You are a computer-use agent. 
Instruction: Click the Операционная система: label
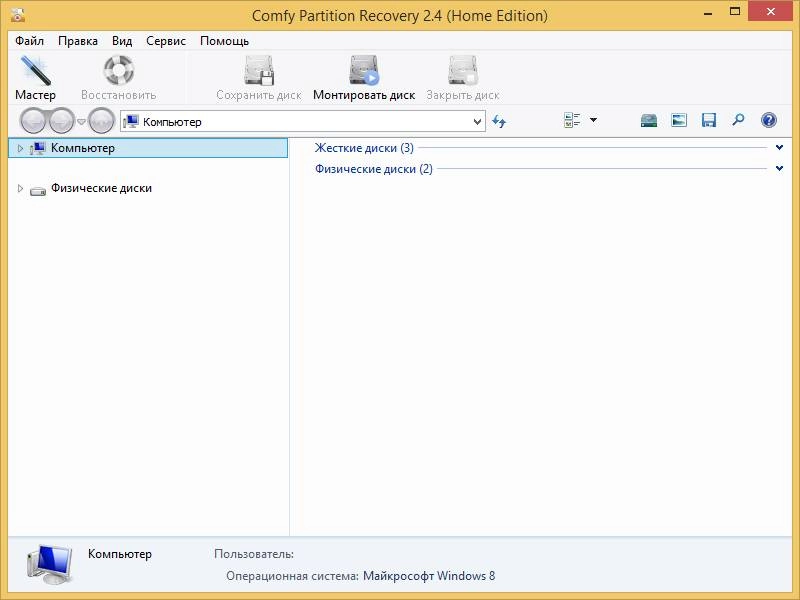pyautogui.click(x=292, y=576)
